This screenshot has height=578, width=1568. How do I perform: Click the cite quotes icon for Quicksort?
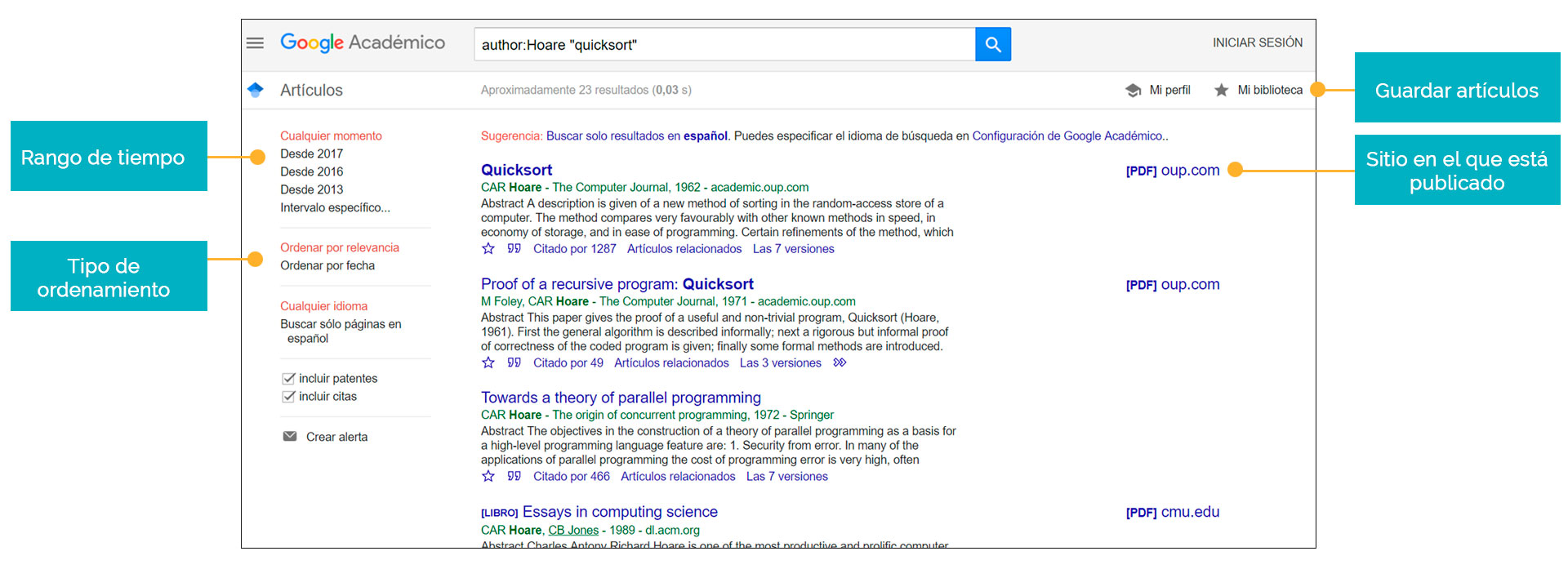514,249
